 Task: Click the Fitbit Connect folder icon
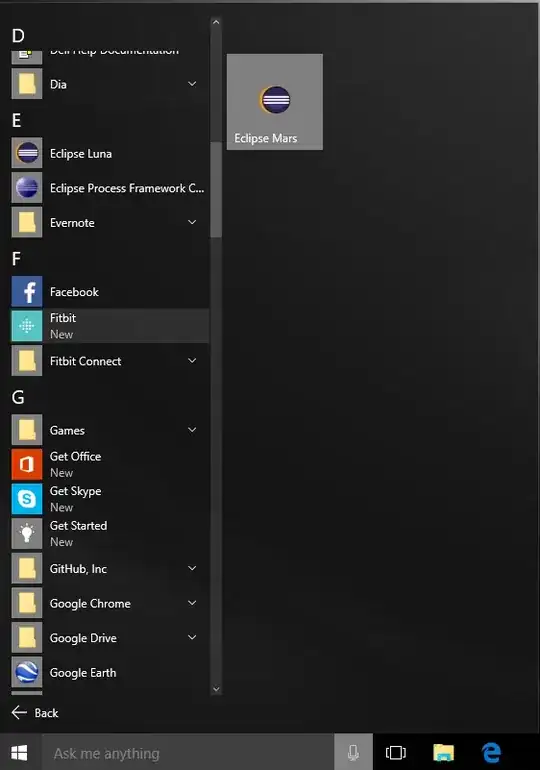coord(27,361)
